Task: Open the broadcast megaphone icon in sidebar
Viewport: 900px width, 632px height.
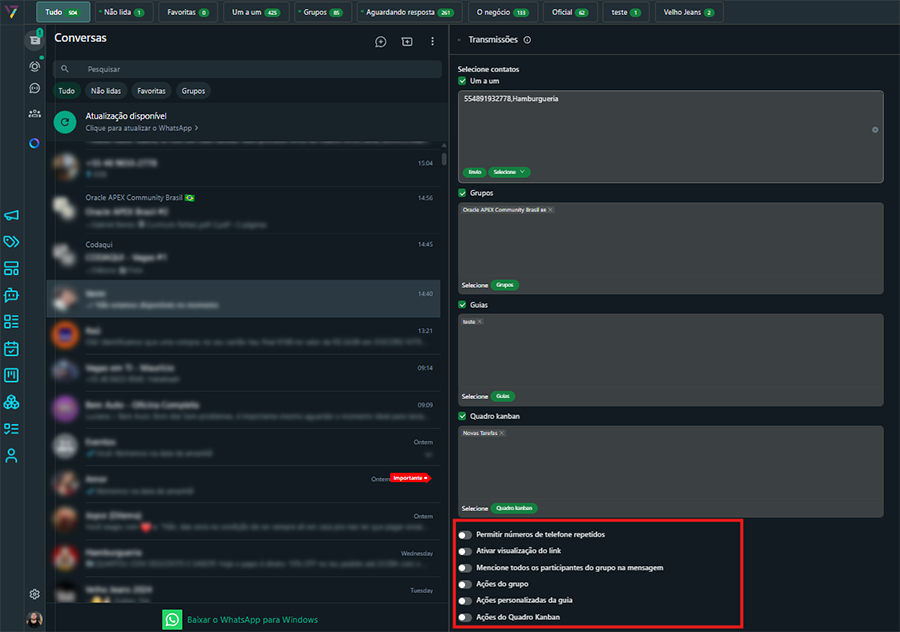Action: pyautogui.click(x=11, y=215)
